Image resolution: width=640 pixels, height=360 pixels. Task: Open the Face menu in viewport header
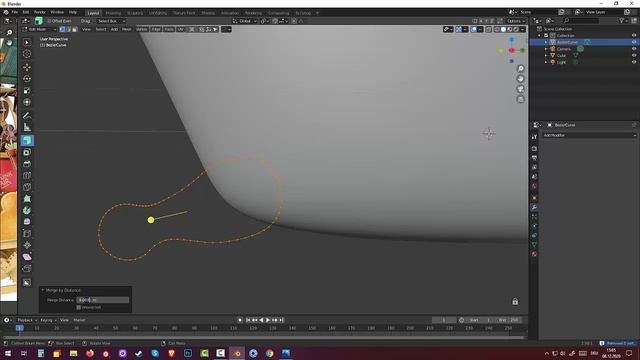[169, 29]
